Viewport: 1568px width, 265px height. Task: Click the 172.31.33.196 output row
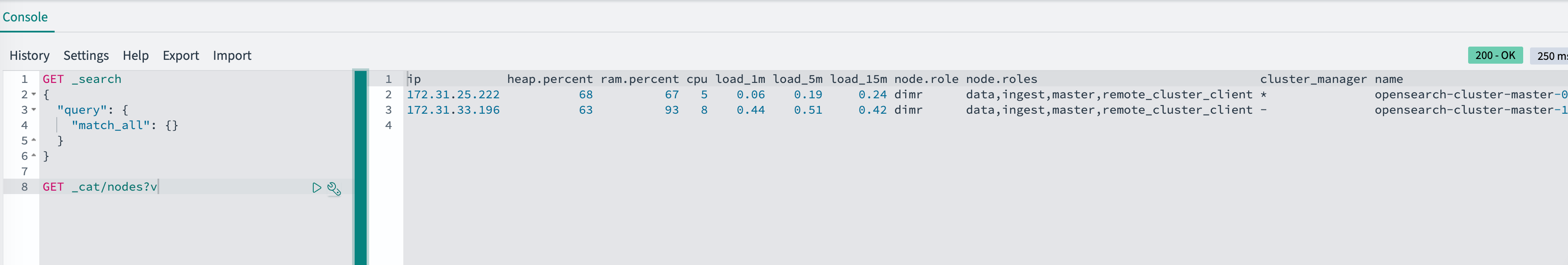point(453,110)
